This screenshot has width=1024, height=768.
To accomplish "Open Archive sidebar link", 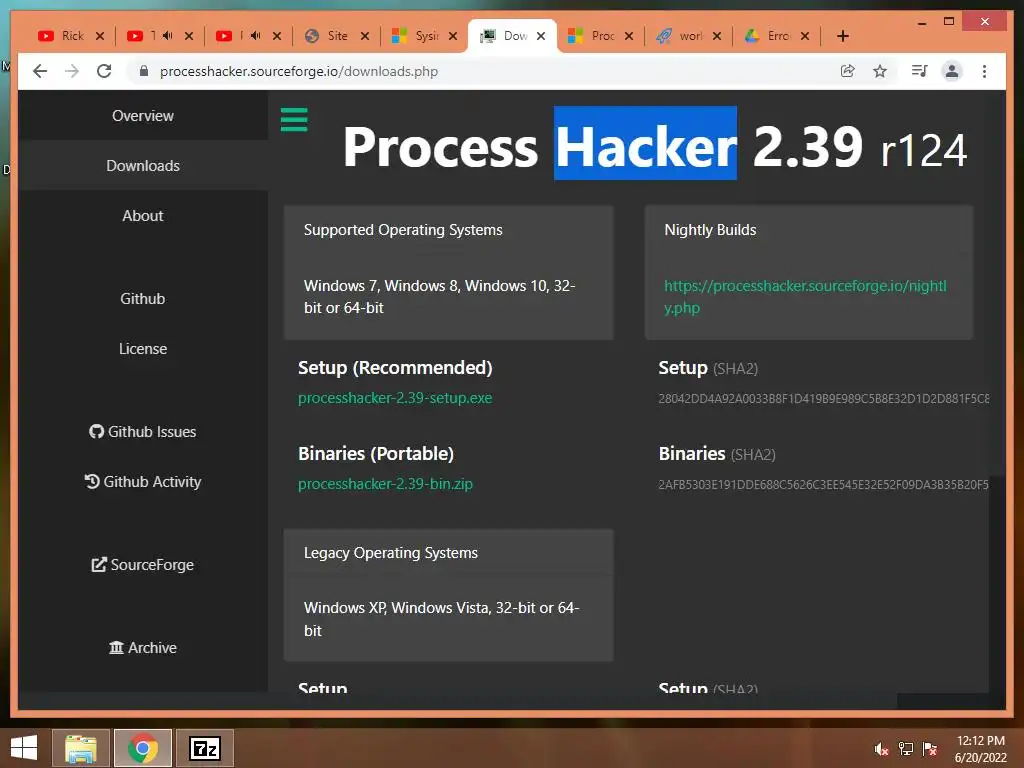I will tap(143, 647).
